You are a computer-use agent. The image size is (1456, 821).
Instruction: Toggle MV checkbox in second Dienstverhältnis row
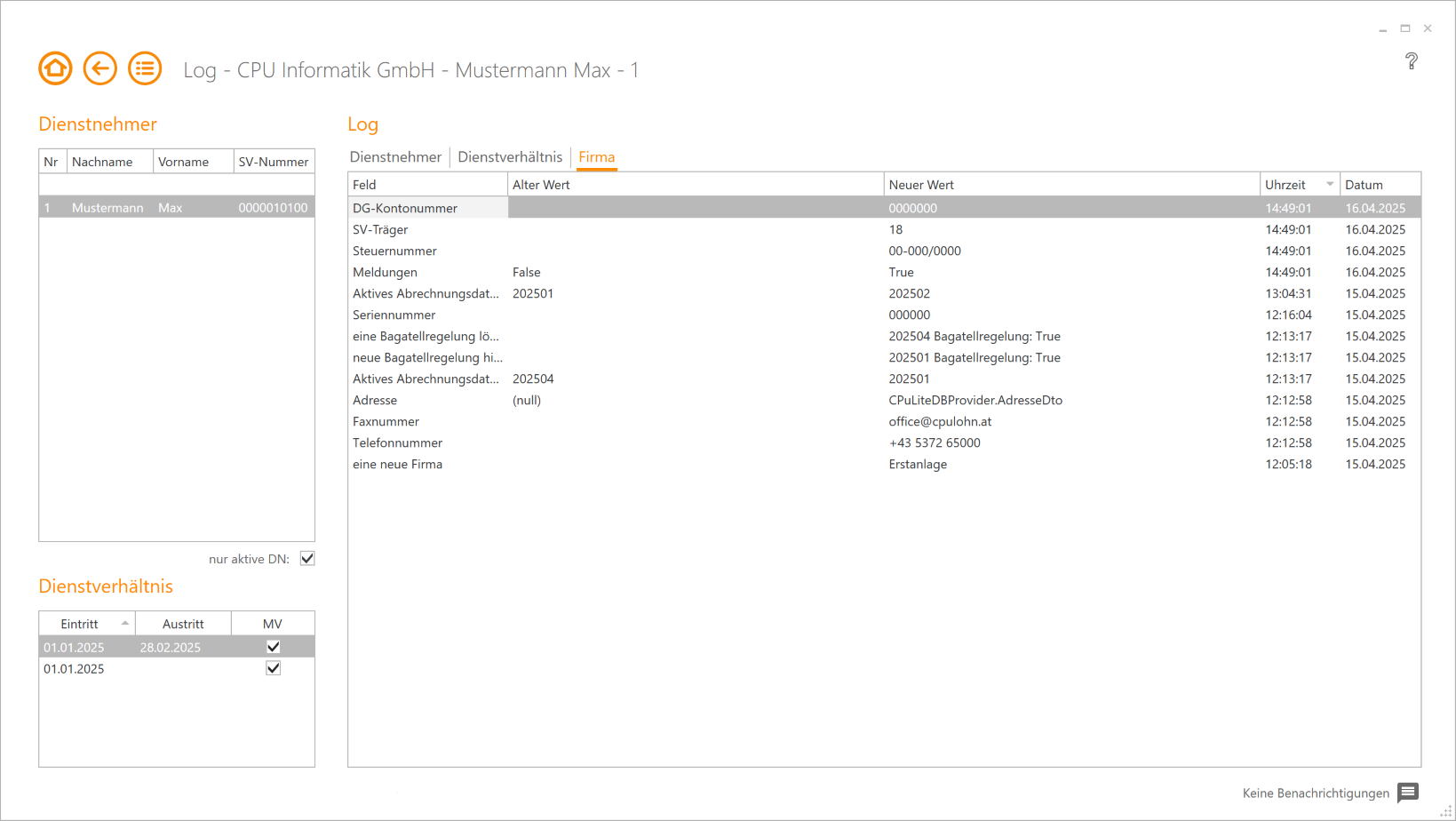273,668
